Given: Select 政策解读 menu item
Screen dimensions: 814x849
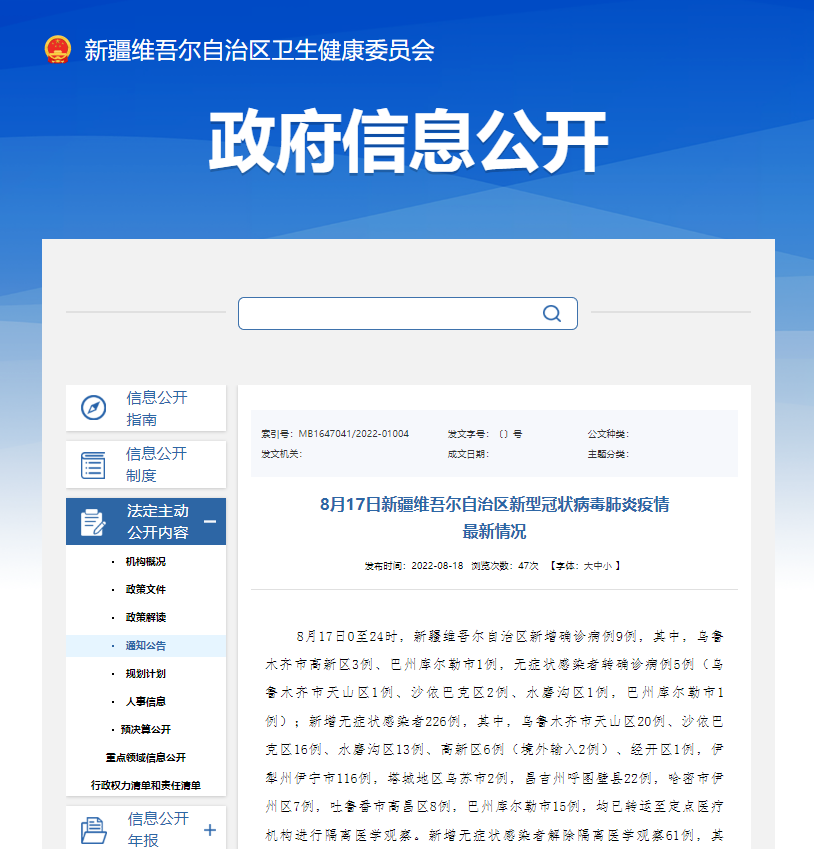Looking at the screenshot, I should tap(146, 618).
